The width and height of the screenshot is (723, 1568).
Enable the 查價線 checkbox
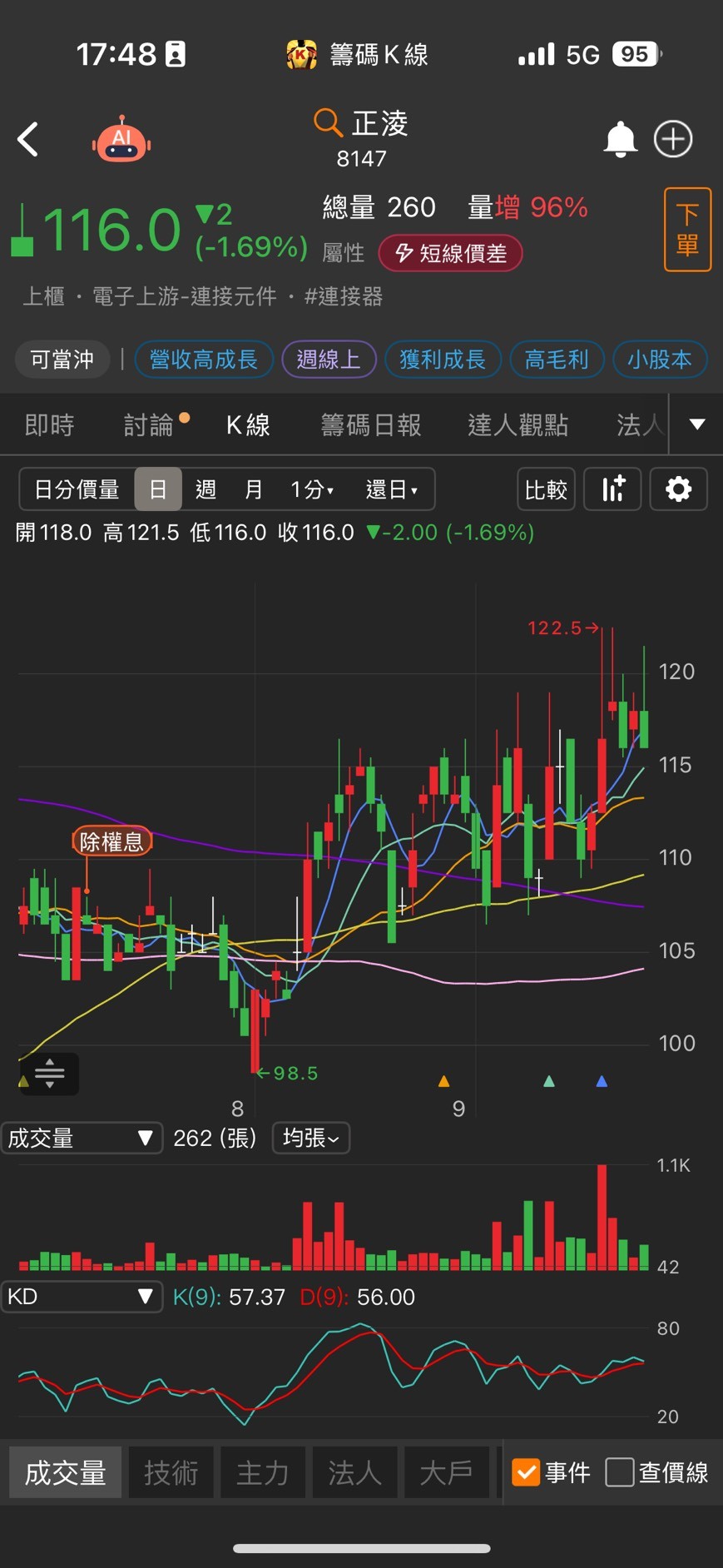point(620,1471)
